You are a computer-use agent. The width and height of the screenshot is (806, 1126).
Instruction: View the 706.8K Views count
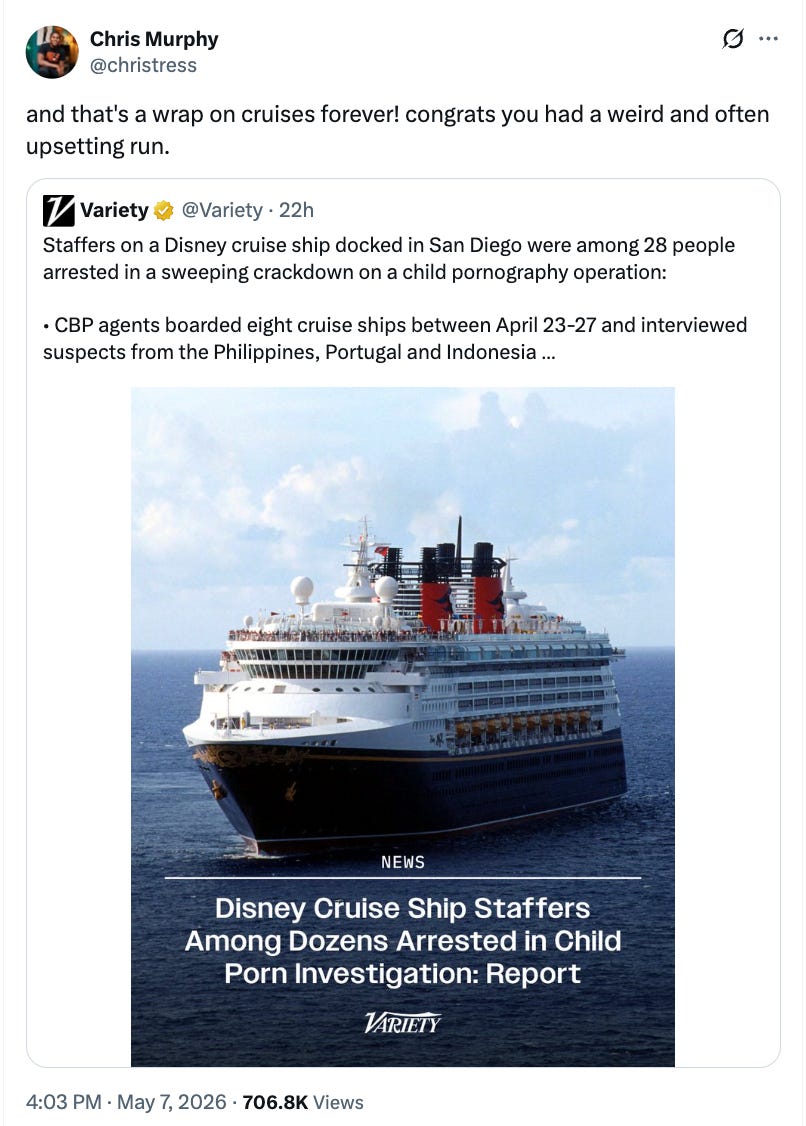click(x=303, y=1102)
